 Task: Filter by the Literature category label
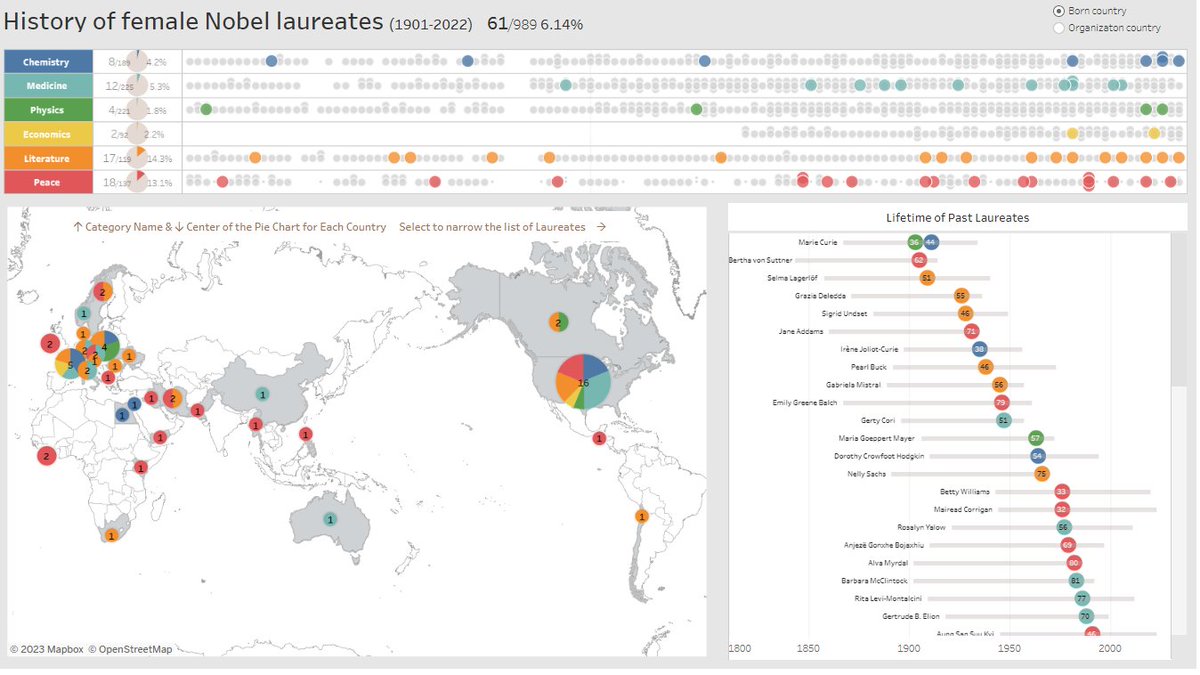48,158
